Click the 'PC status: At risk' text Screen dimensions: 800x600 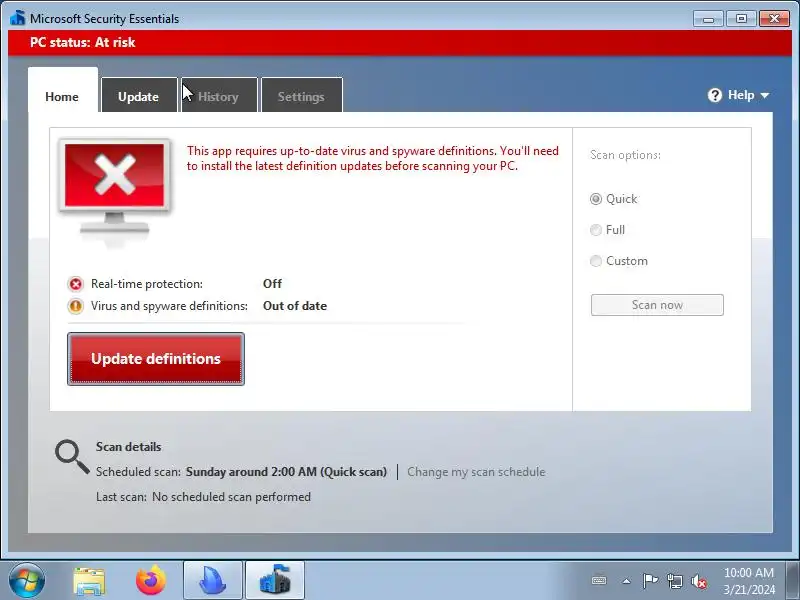83,42
